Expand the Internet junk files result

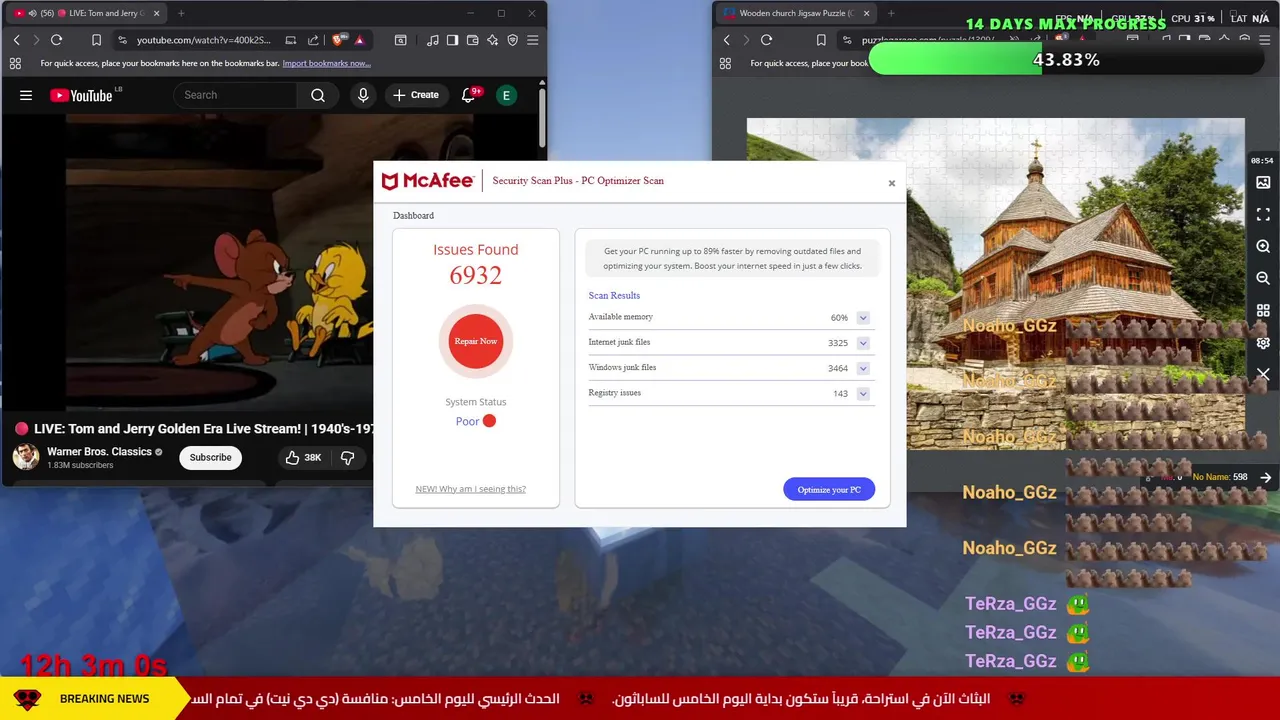[863, 343]
